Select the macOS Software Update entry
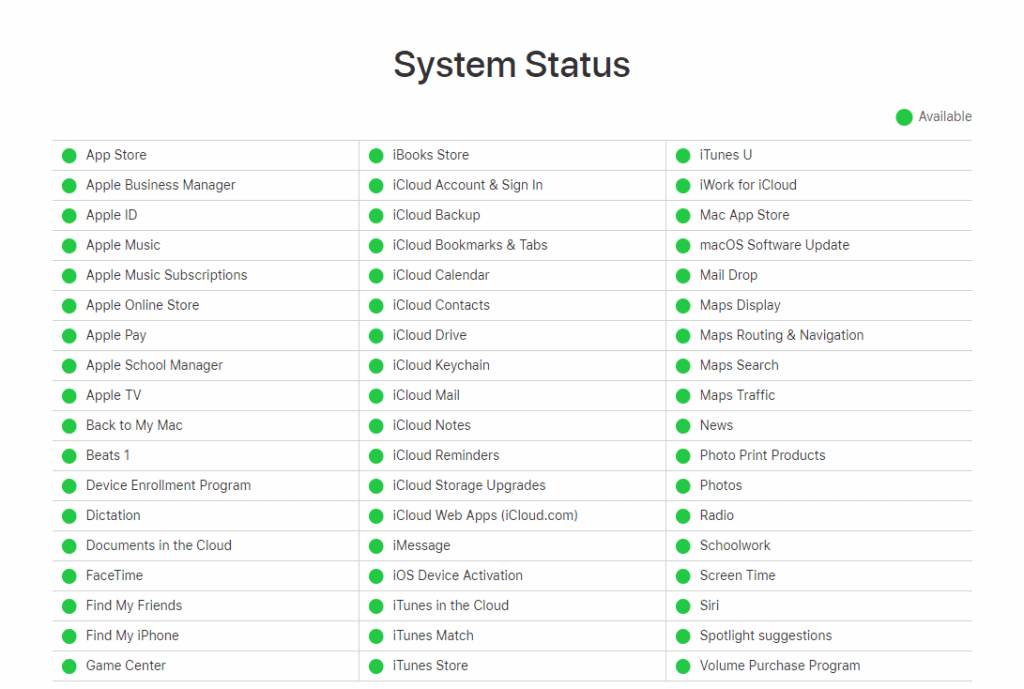 pyautogui.click(x=774, y=245)
